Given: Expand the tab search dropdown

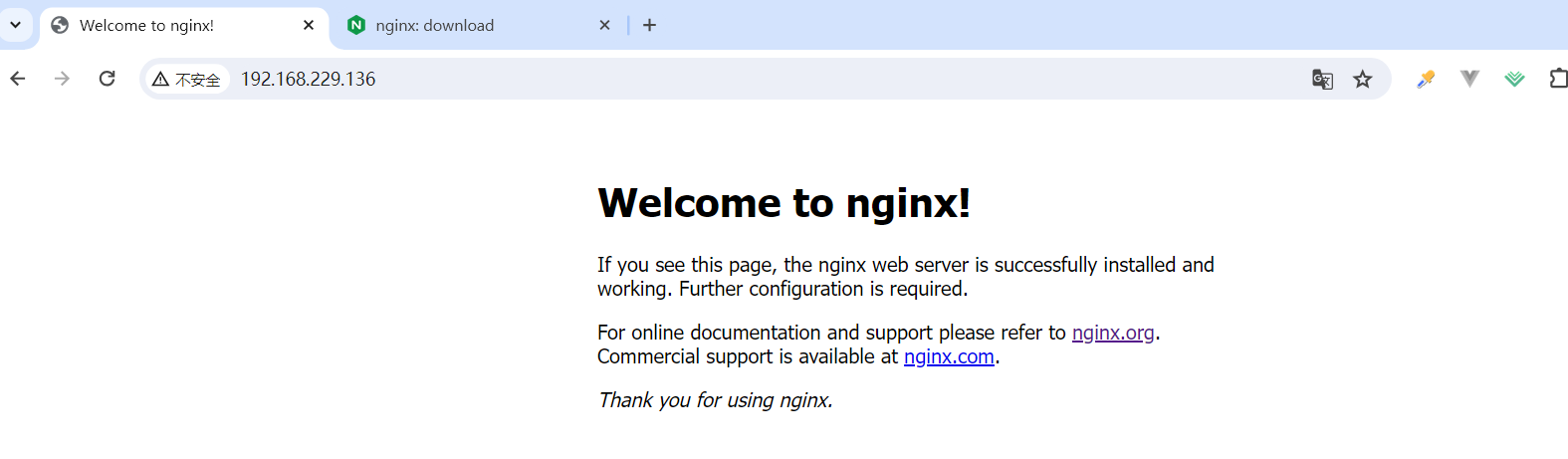Looking at the screenshot, I should 15,25.
